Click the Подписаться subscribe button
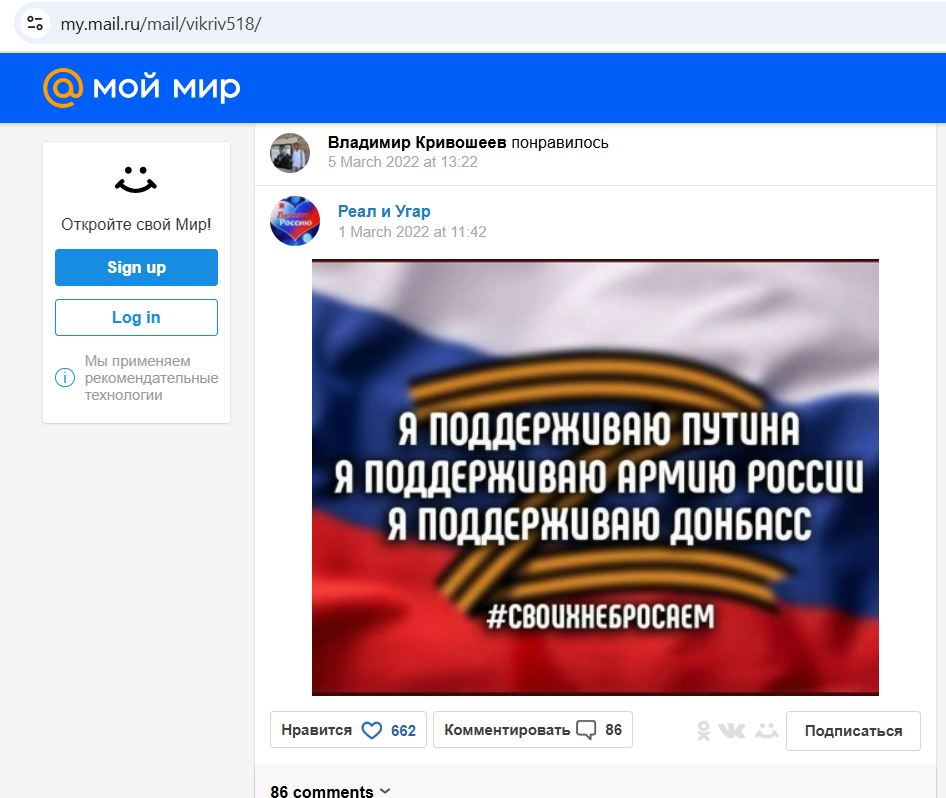This screenshot has height=798, width=946. click(x=853, y=731)
